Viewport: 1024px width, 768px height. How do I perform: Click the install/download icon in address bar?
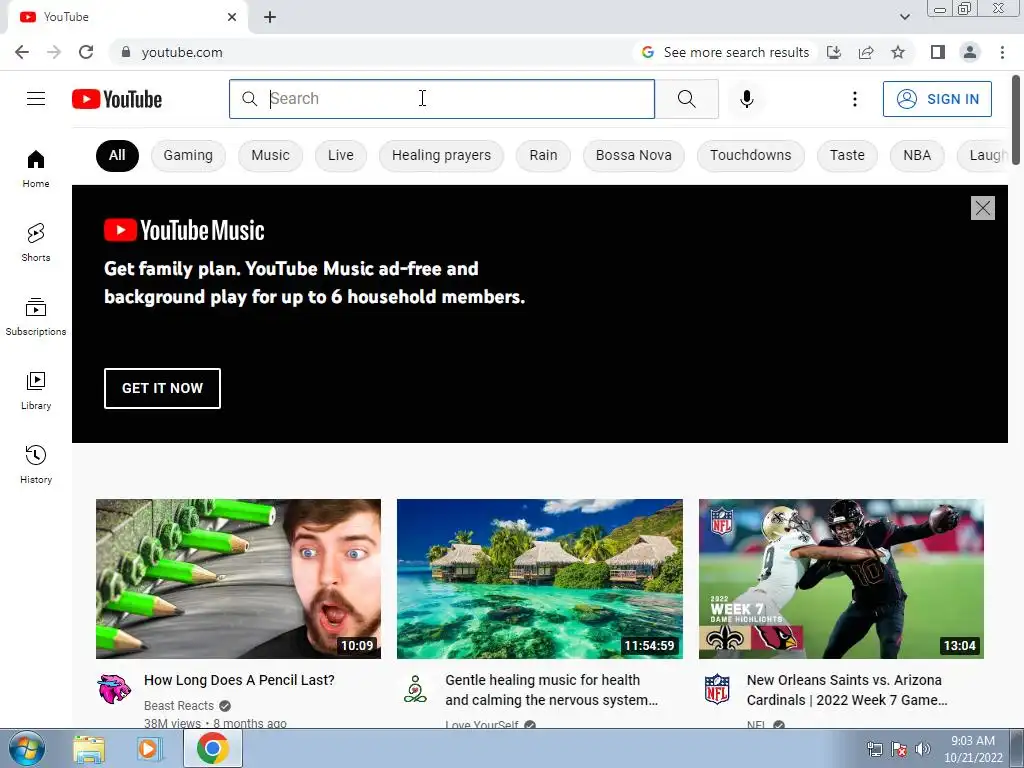tap(834, 52)
